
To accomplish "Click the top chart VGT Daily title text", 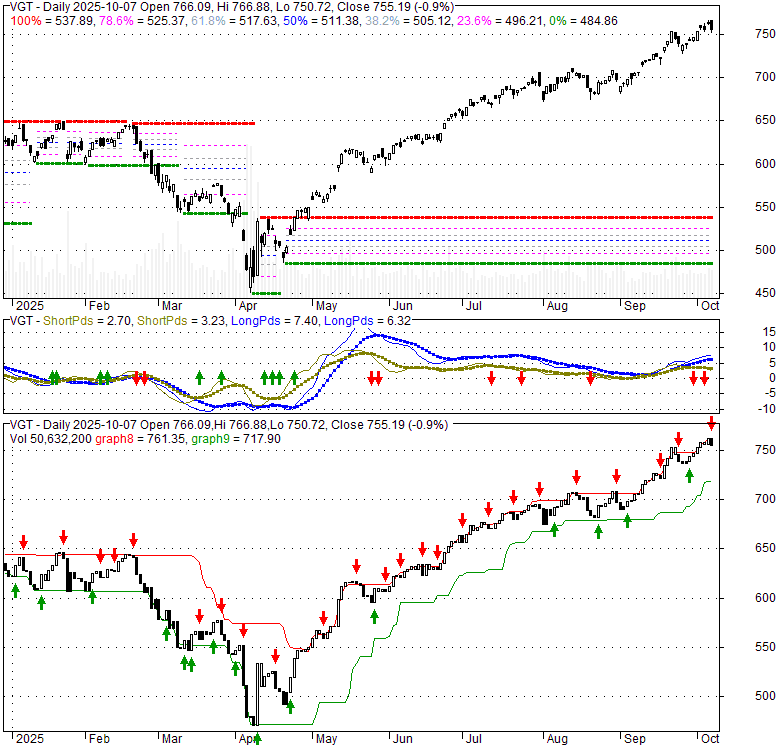I will click(x=232, y=7).
